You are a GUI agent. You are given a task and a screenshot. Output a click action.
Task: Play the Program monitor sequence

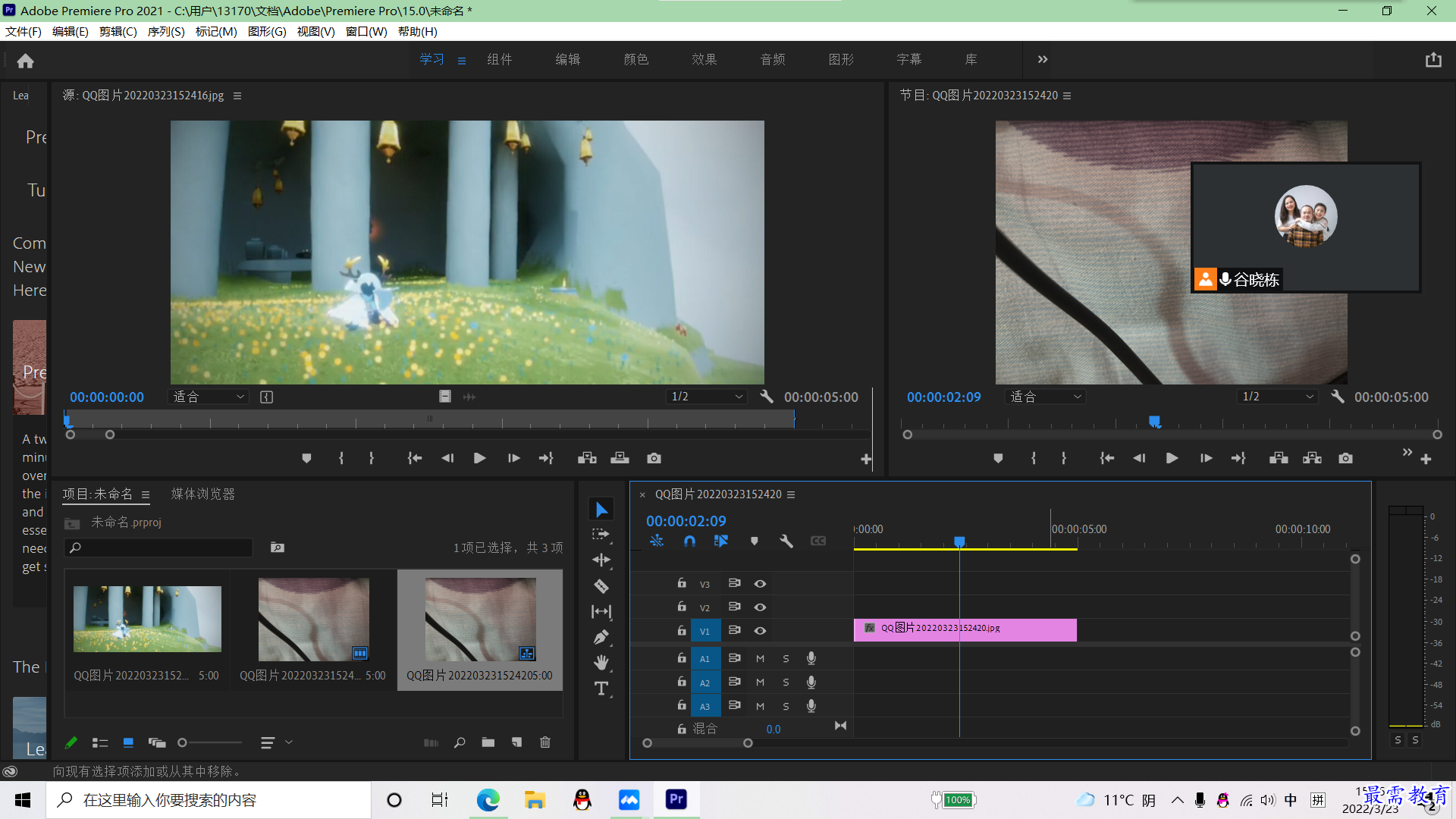click(1172, 458)
